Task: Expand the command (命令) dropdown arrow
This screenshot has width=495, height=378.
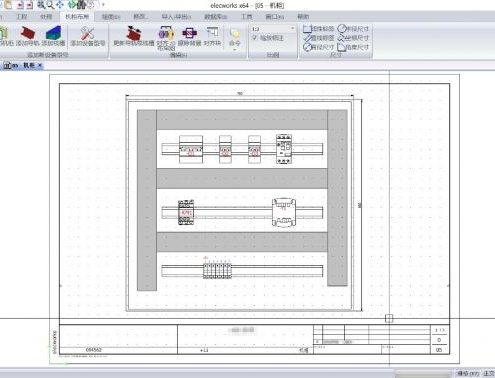Action: click(235, 50)
